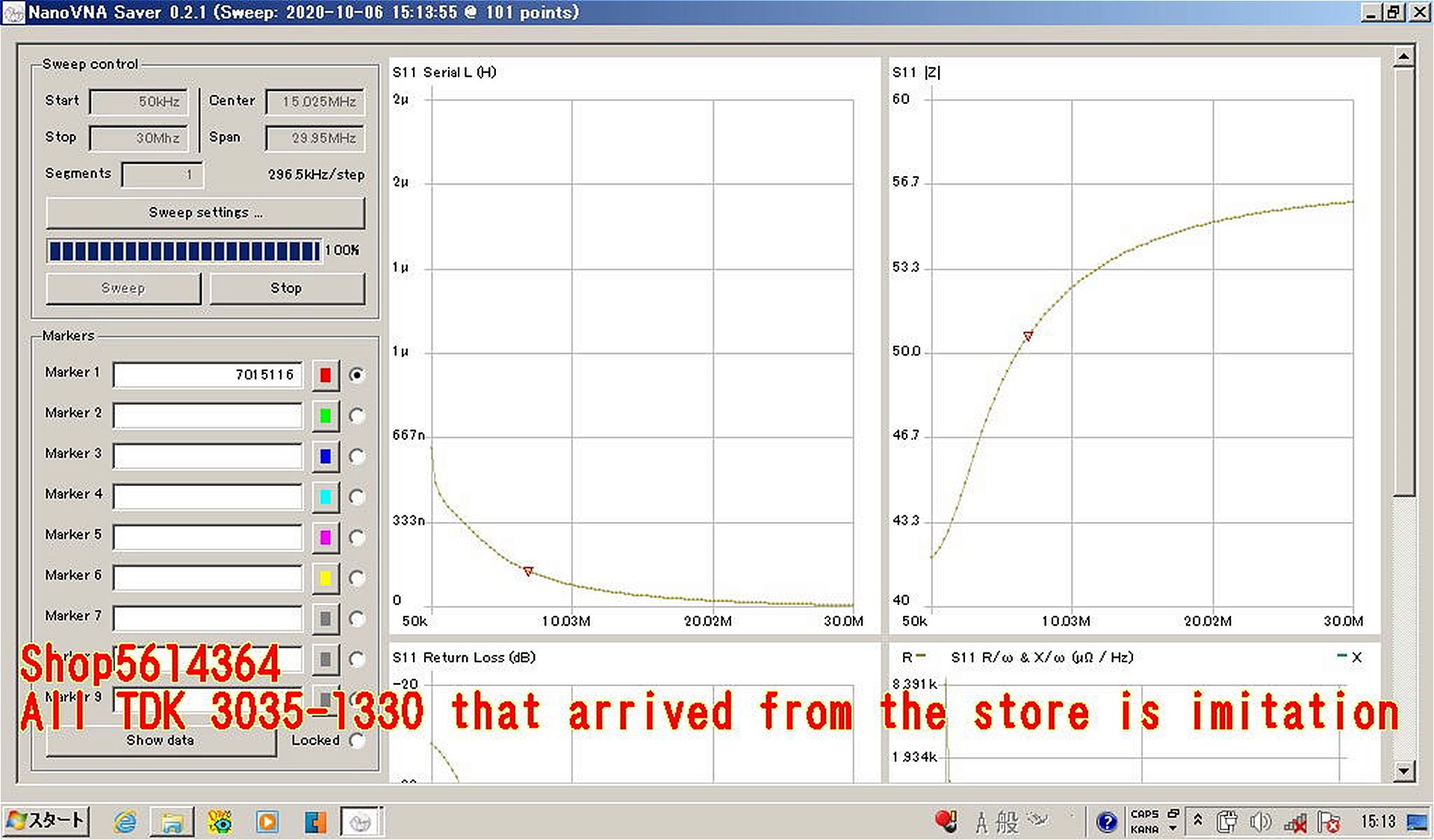This screenshot has height=840, width=1434.
Task: Click the 296.5kHz/step label
Action: tap(316, 175)
